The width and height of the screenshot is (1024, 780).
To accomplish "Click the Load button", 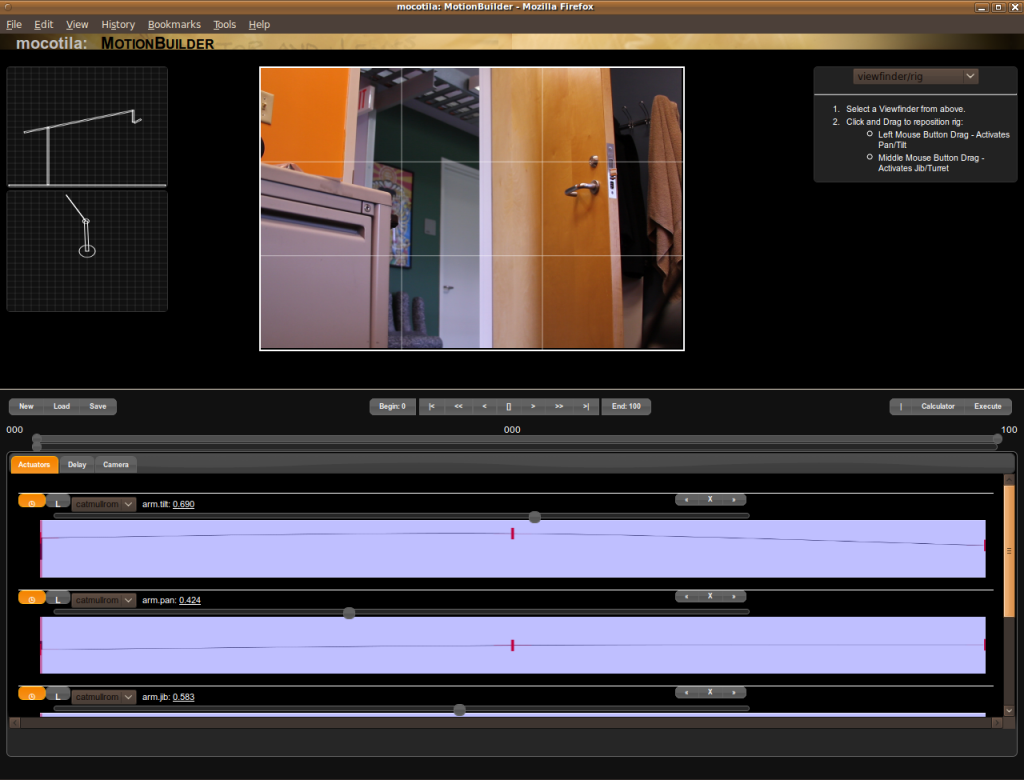I will click(x=61, y=406).
